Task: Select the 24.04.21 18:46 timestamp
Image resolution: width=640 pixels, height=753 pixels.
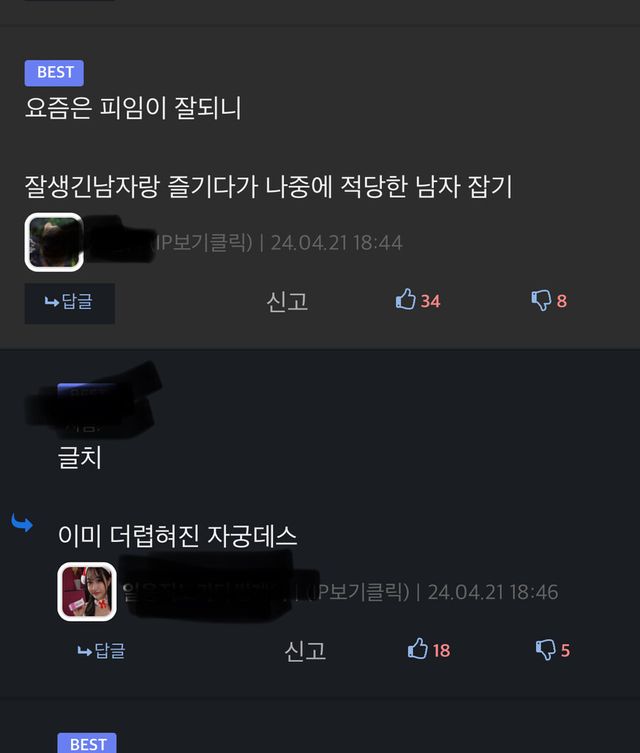Action: (493, 592)
